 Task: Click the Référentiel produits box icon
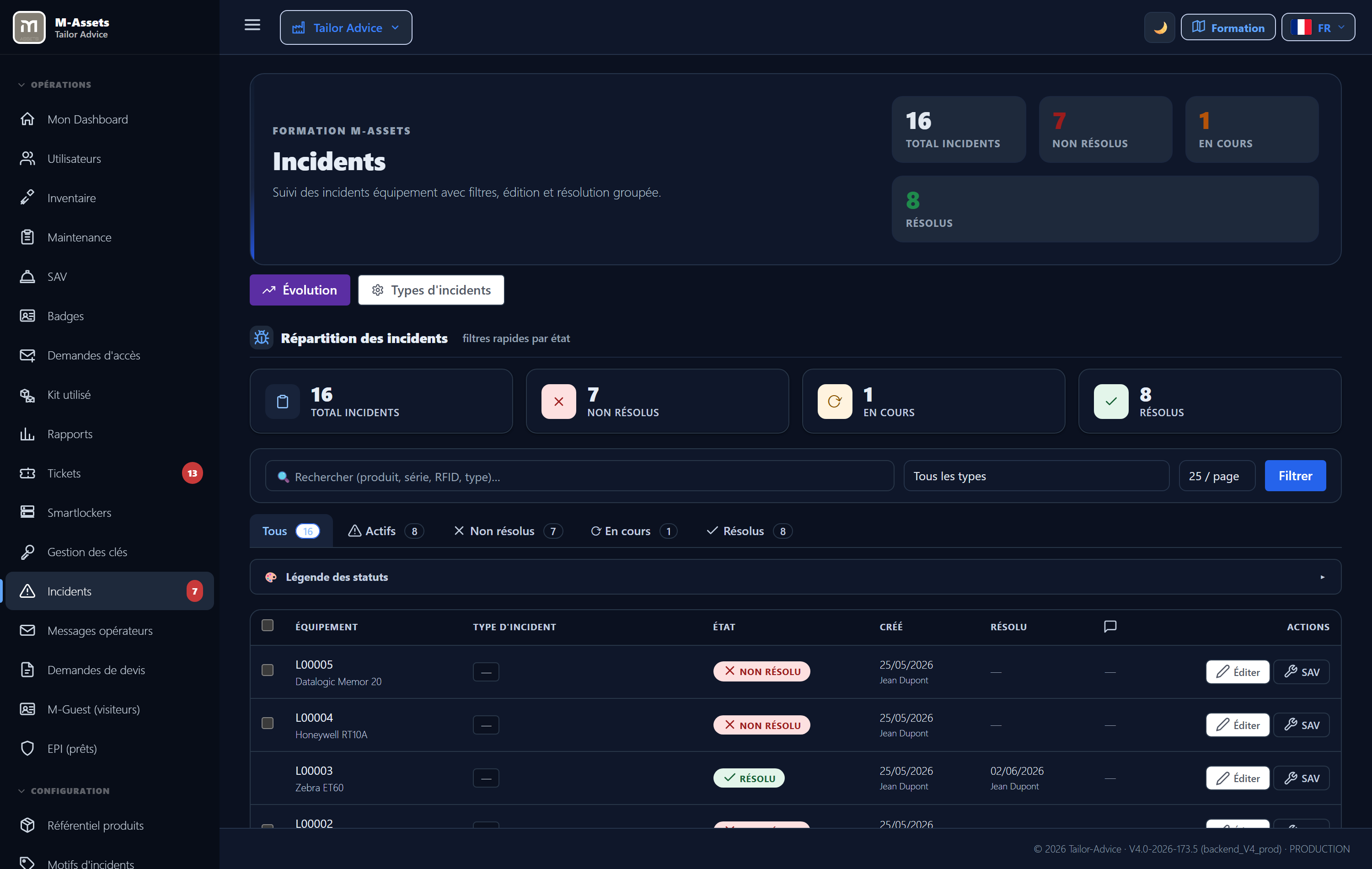tap(27, 825)
